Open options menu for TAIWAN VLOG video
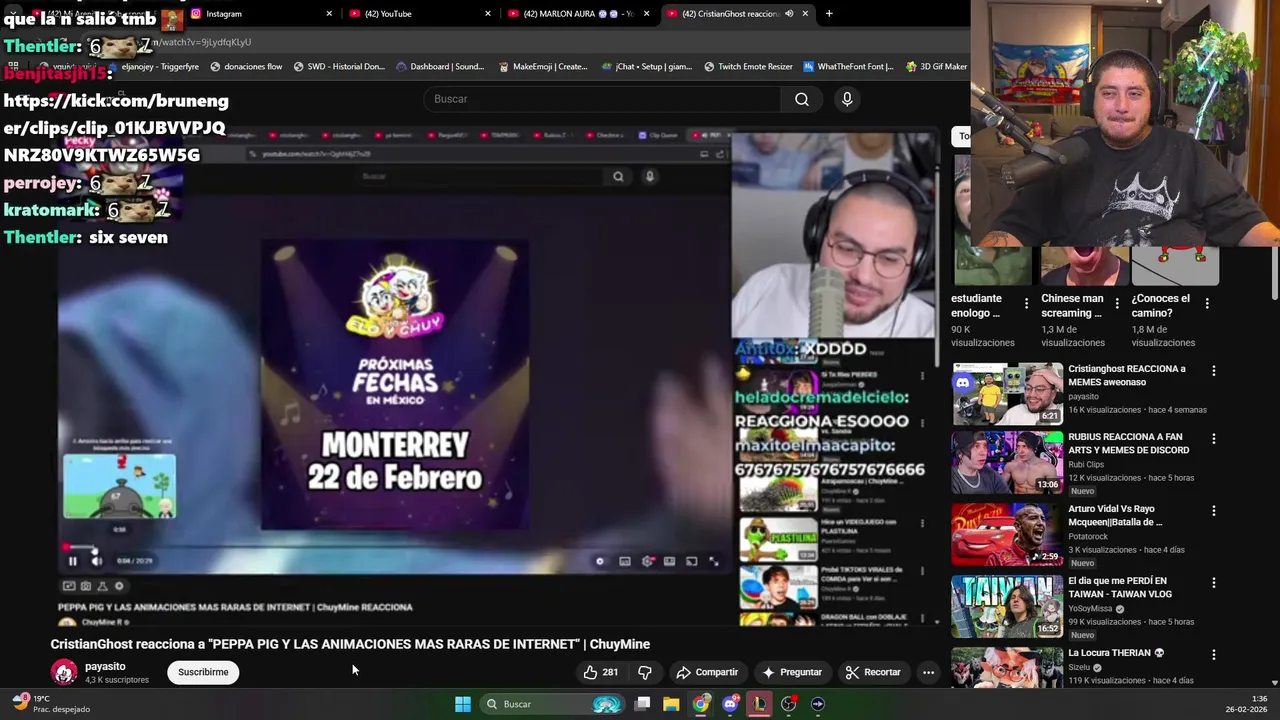1280x720 pixels. tap(1214, 583)
